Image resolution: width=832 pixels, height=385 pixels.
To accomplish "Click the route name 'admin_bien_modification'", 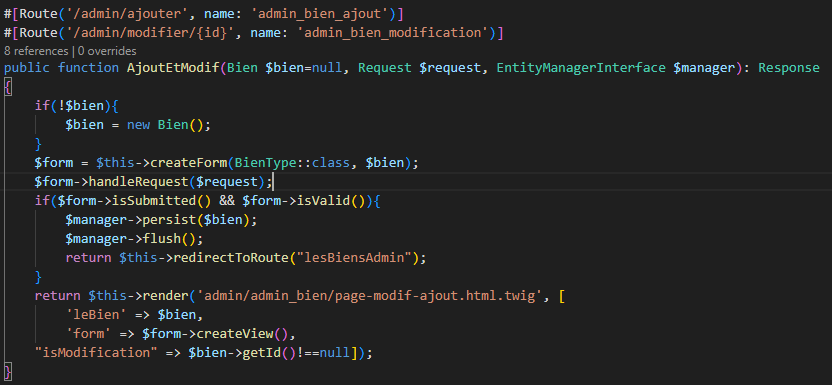I will click(x=394, y=32).
